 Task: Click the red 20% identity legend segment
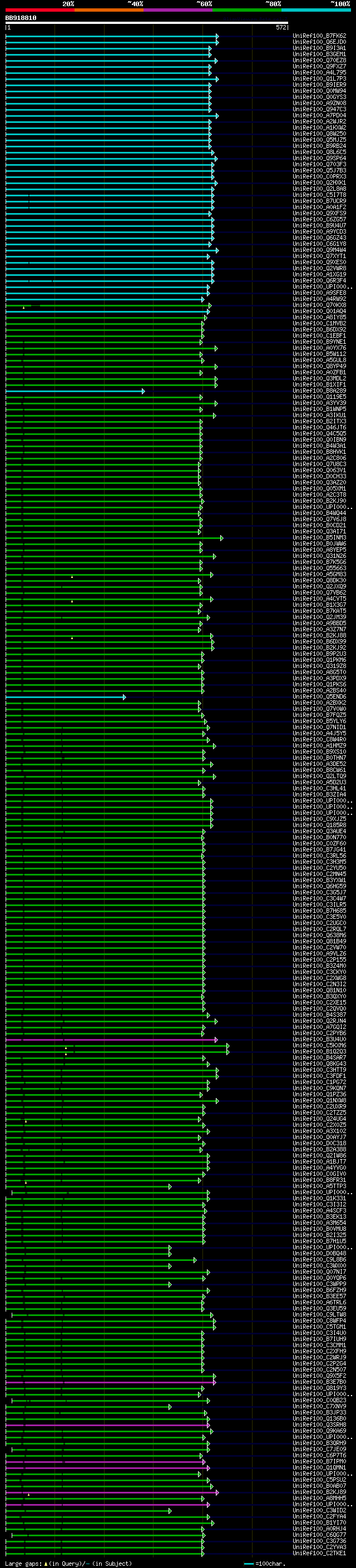[x=40, y=11]
